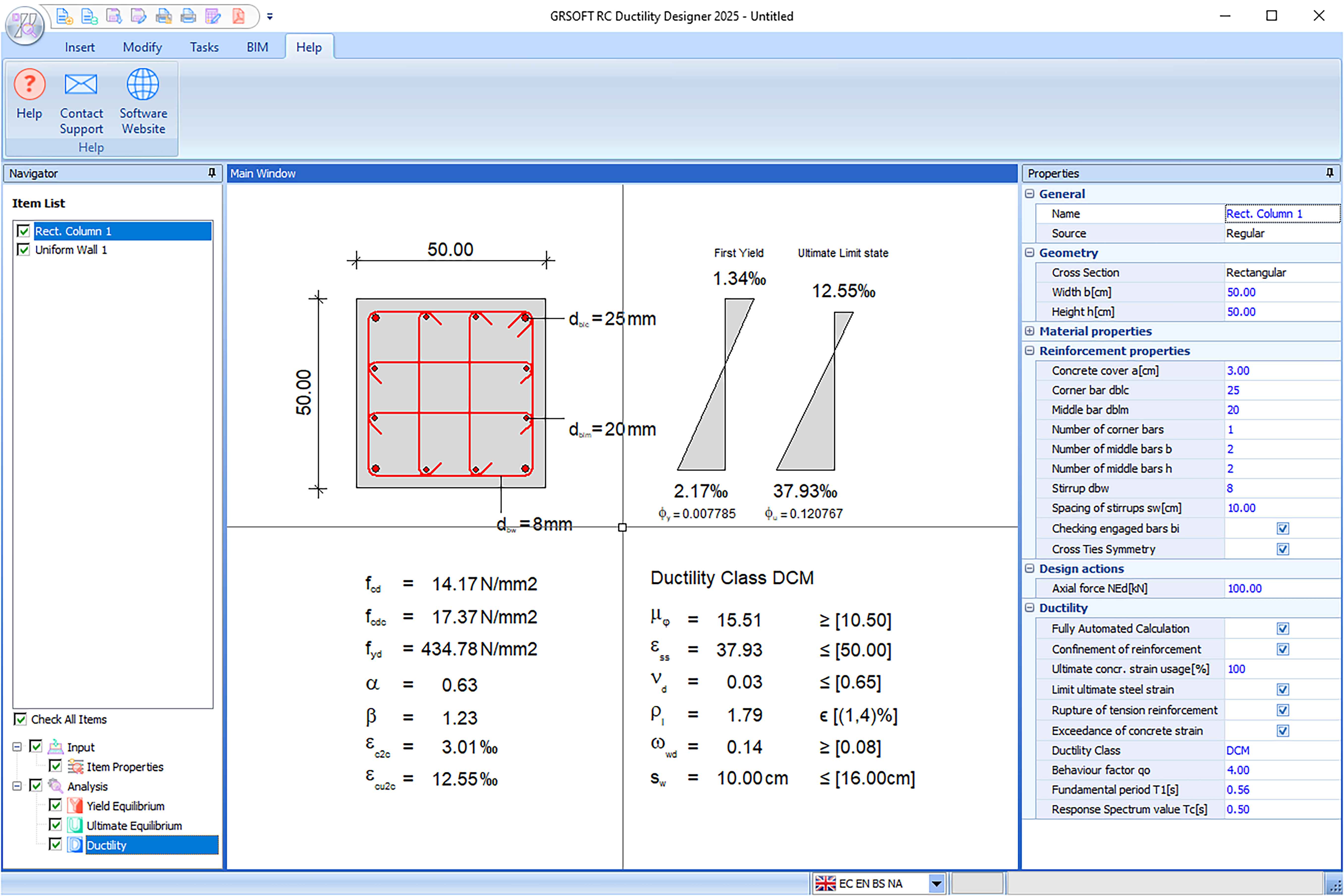Expand the Material properties section
The width and height of the screenshot is (1344, 896).
[1030, 331]
